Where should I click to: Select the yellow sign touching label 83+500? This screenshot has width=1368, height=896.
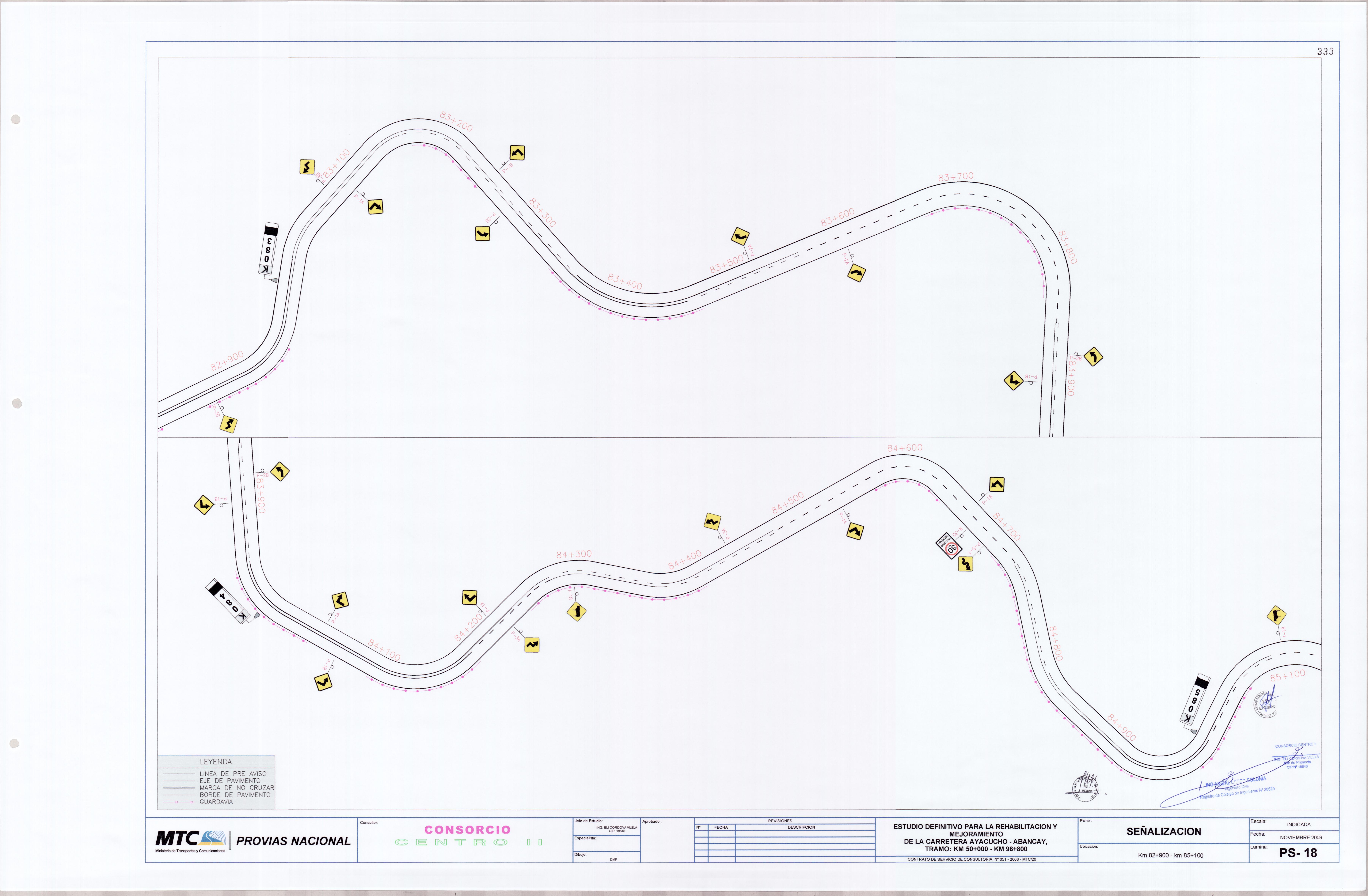740,236
